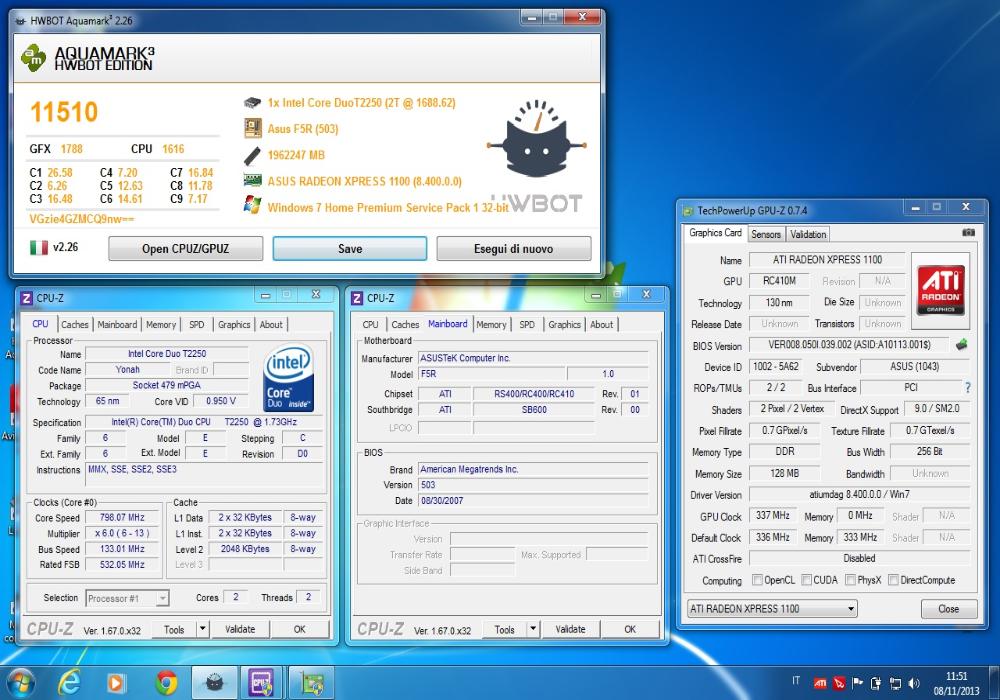Click the Bus Interface question mark icon
Viewport: 1000px width, 700px height.
[x=967, y=388]
